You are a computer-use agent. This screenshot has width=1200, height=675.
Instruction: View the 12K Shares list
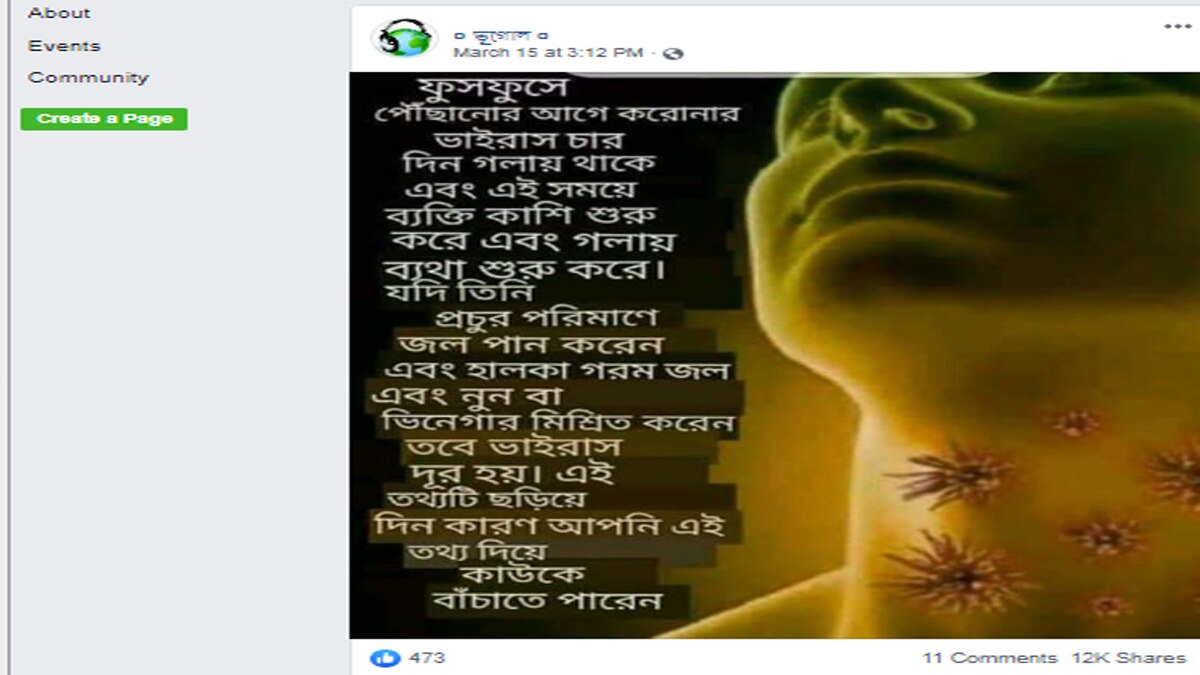1128,658
